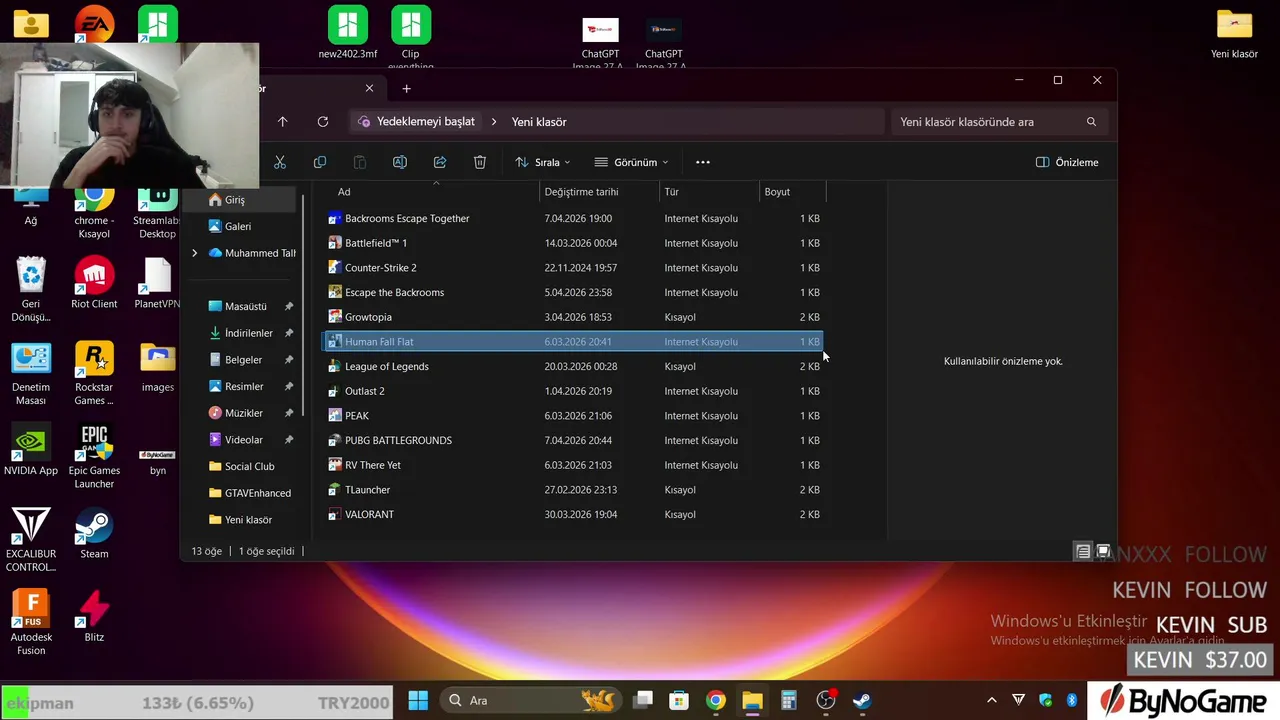1280x720 pixels.
Task: Select the VALORANT shortcut row
Action: point(572,514)
